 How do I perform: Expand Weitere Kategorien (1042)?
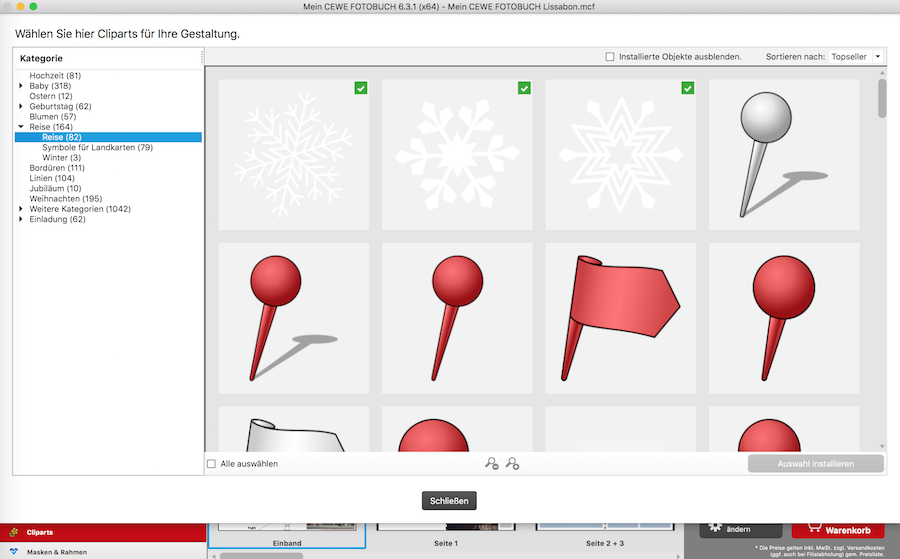[x=21, y=209]
